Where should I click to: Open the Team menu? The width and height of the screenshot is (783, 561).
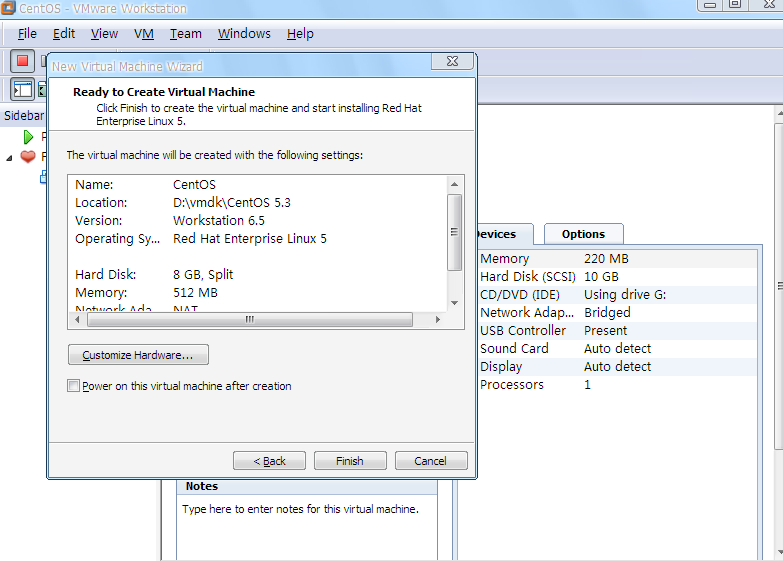pos(185,33)
